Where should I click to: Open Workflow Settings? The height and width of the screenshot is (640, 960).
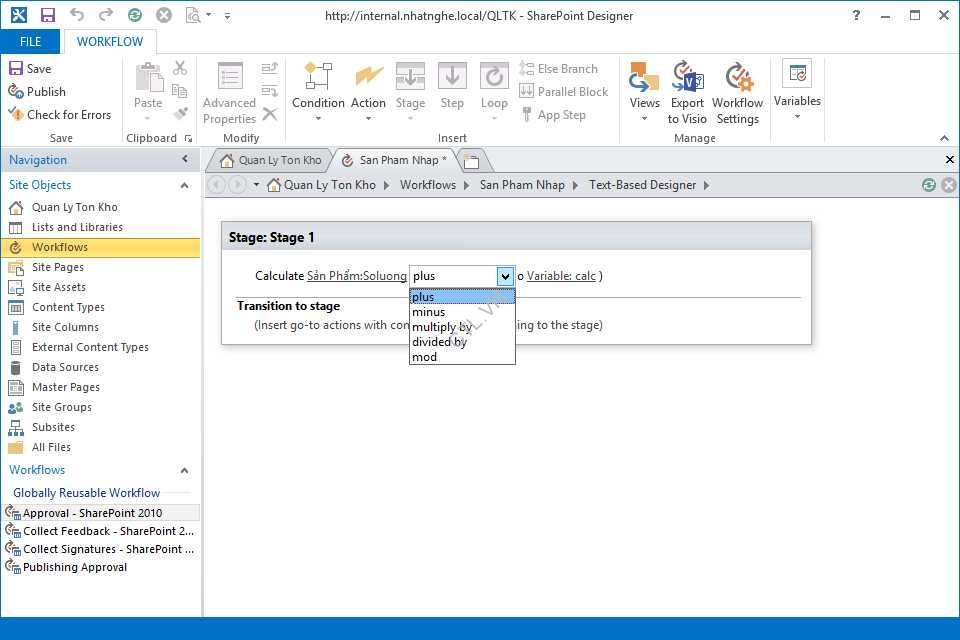738,92
